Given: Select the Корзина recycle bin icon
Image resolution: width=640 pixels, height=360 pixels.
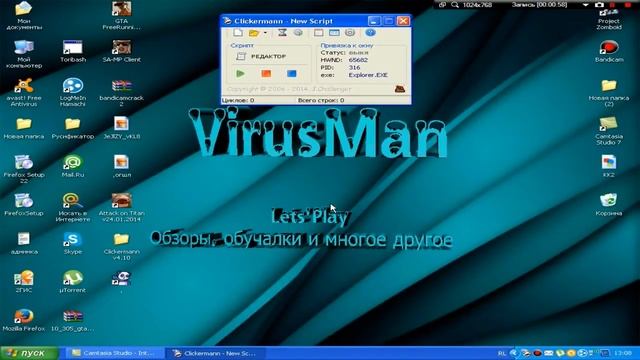Looking at the screenshot, I should coord(609,205).
